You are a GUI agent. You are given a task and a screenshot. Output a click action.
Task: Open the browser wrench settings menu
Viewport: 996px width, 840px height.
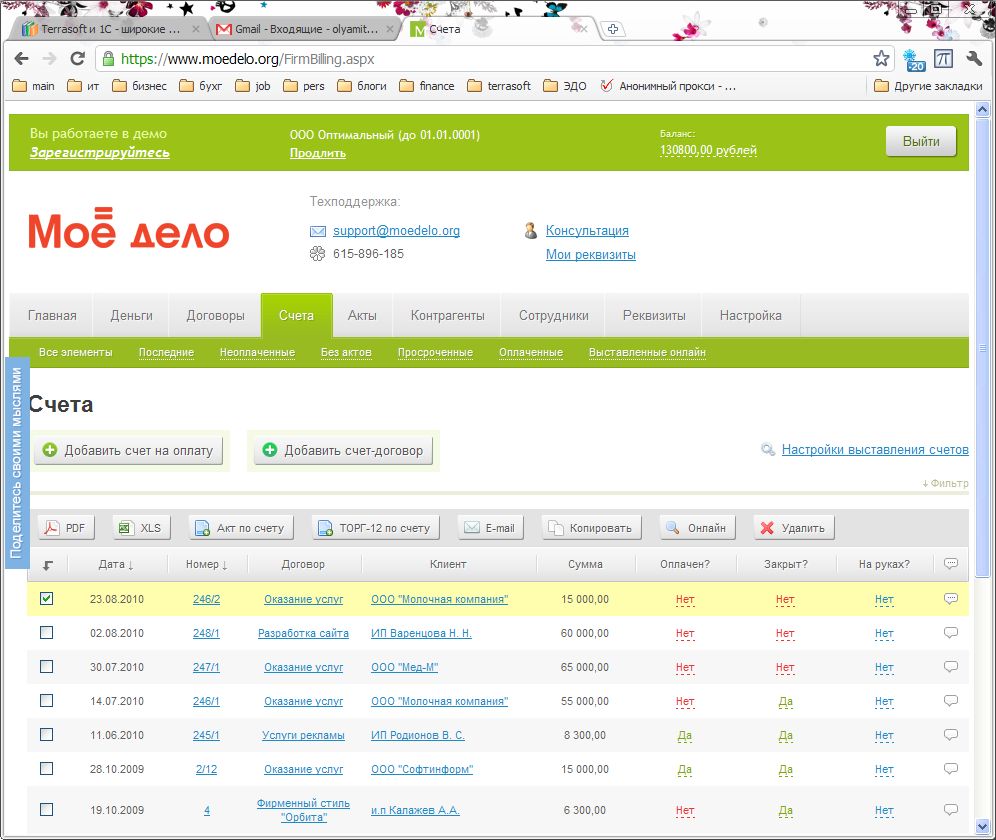coord(974,59)
